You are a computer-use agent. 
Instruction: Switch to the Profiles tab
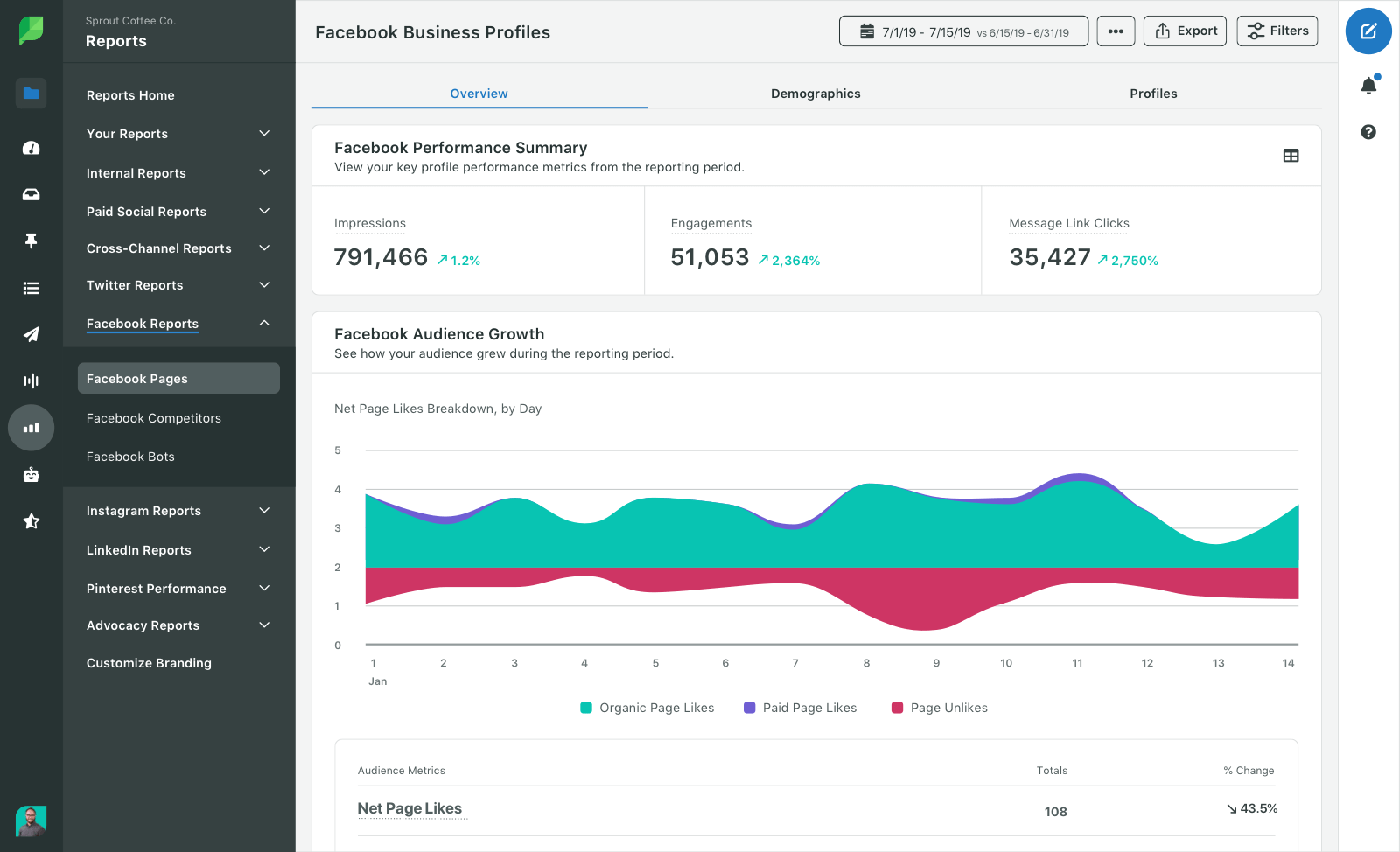point(1153,94)
